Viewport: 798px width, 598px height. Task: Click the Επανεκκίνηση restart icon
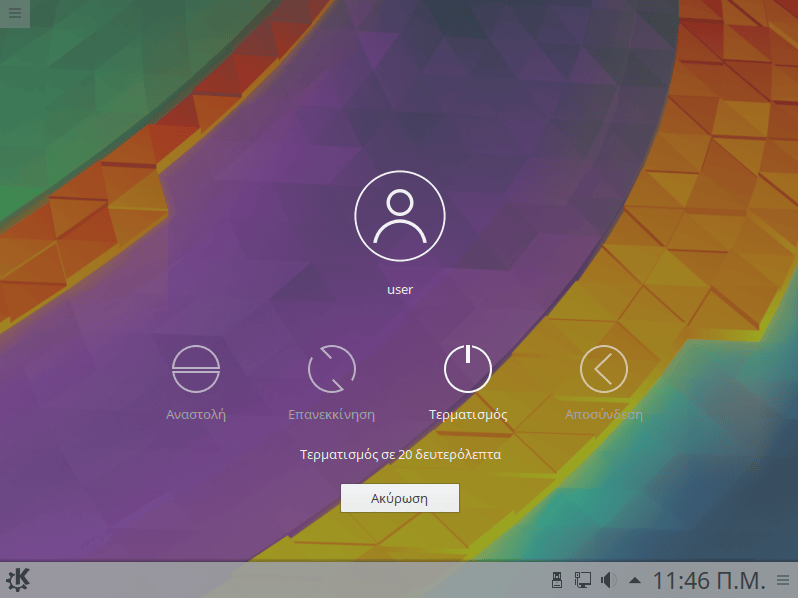tap(332, 369)
